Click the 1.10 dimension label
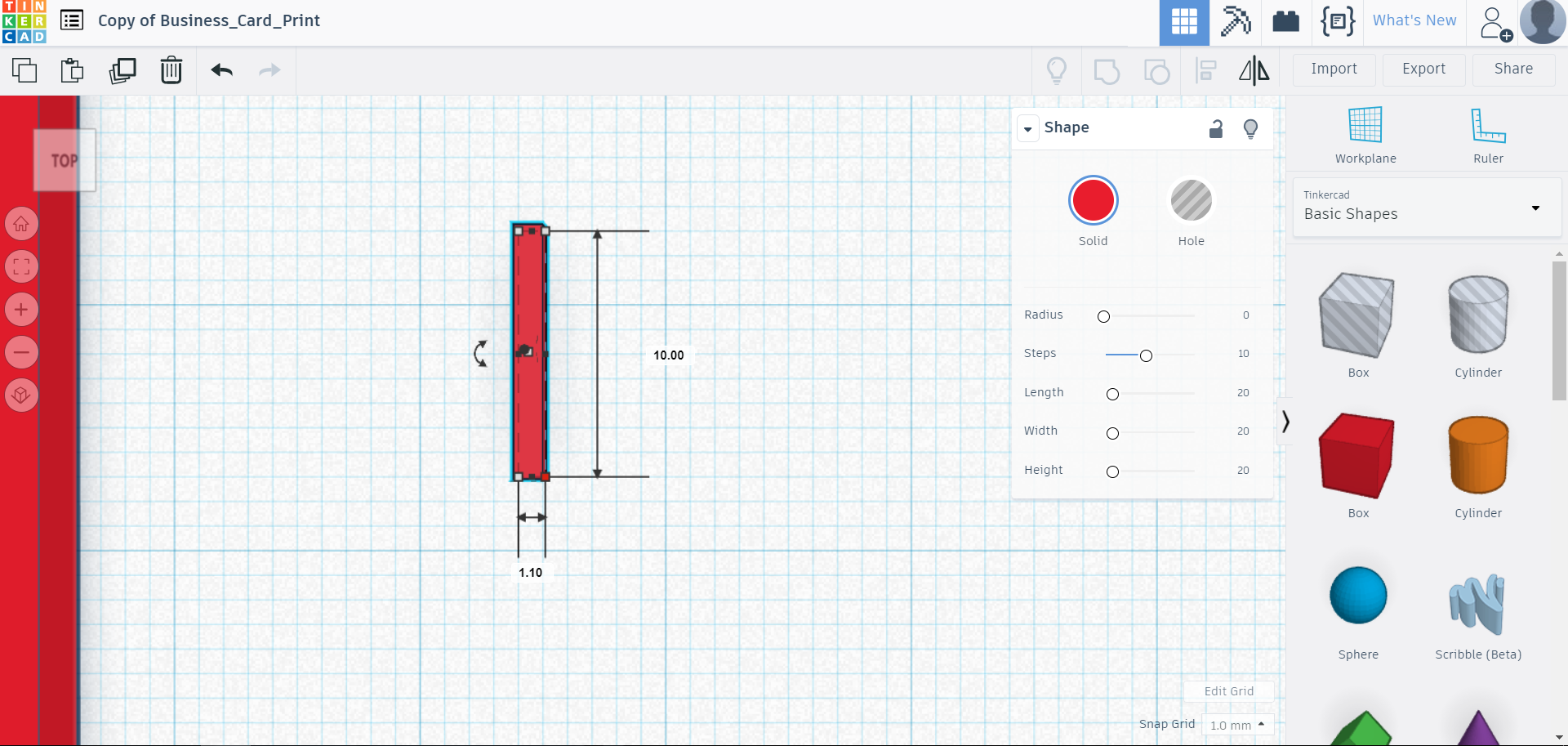Image resolution: width=1568 pixels, height=746 pixels. [530, 573]
